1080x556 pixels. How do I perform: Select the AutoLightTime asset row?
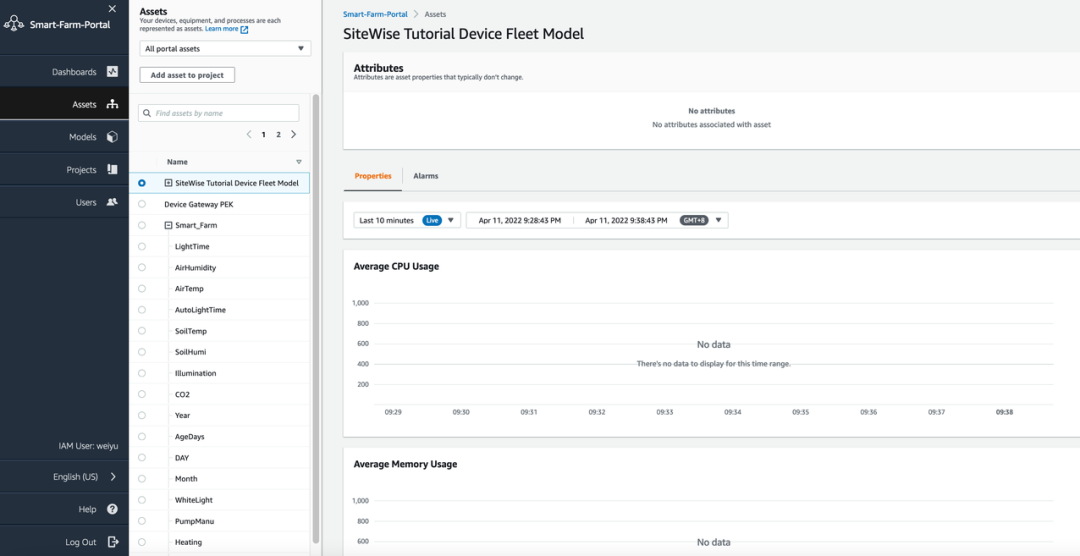click(220, 310)
